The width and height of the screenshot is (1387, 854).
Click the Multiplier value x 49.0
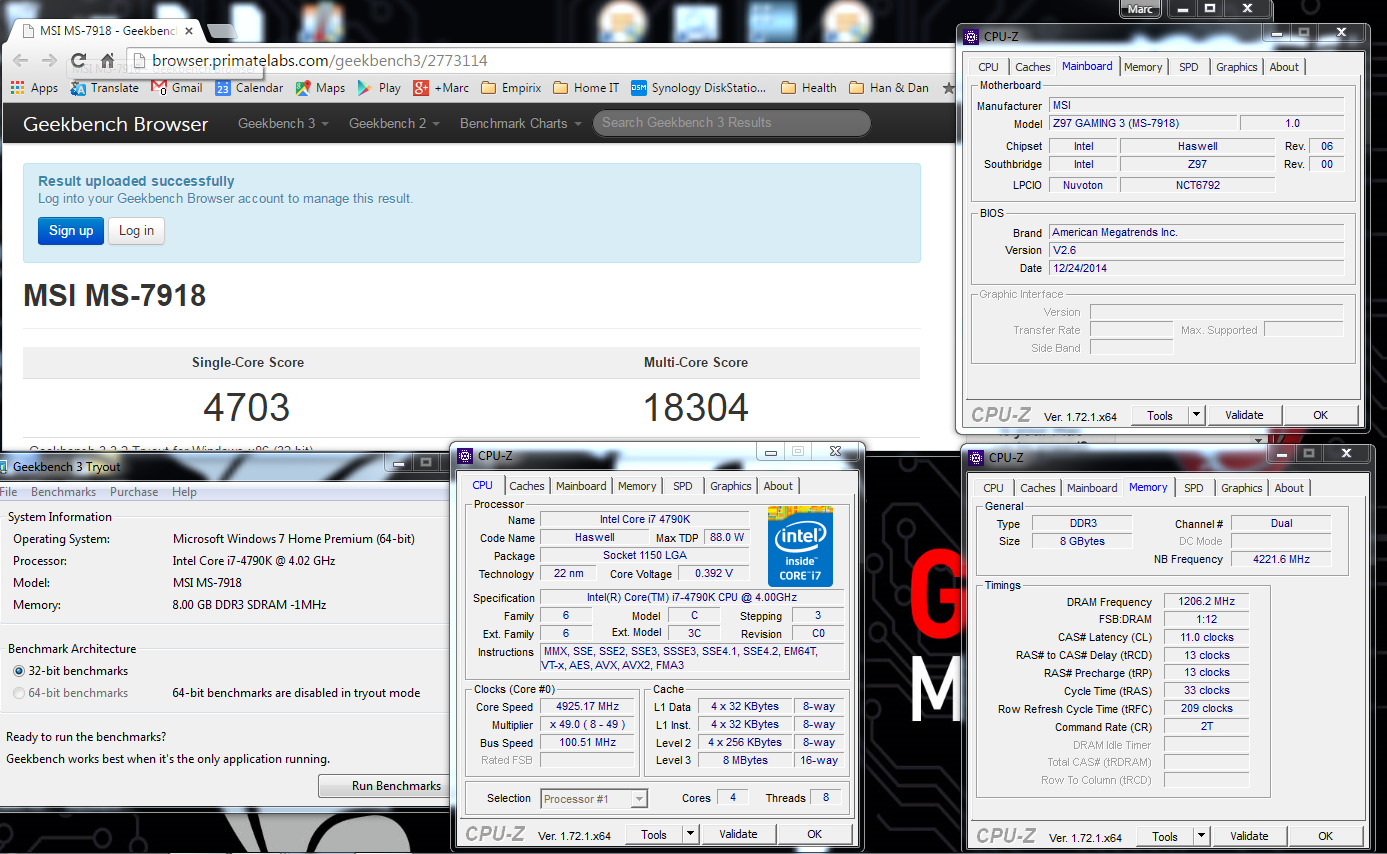point(587,724)
